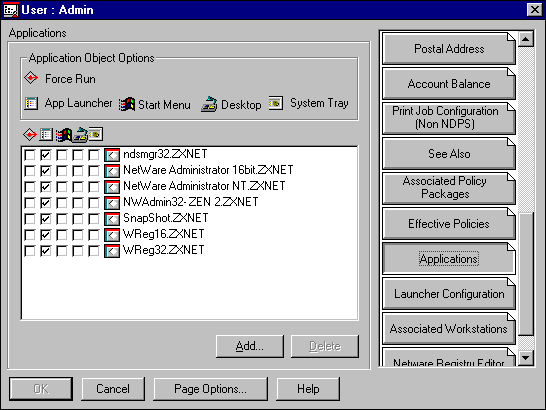Click the Force Run legend icon
Viewport: 546px width, 410px height.
pos(31,78)
